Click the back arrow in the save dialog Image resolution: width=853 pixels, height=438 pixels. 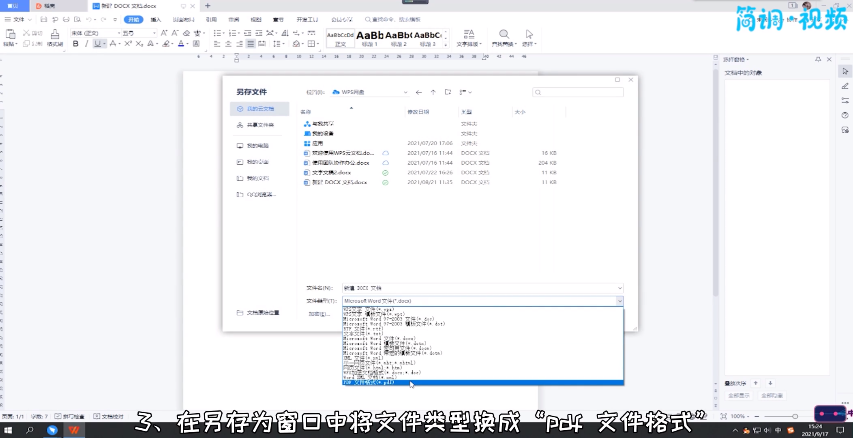tap(419, 91)
